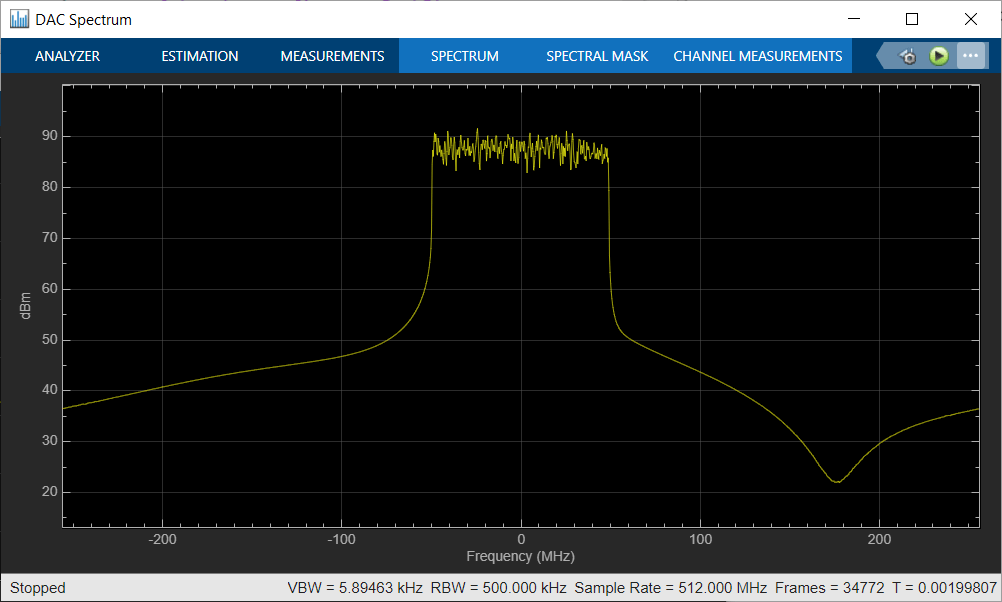Click the T = 0.00199807 status entry
This screenshot has width=1002, height=602.
point(944,587)
